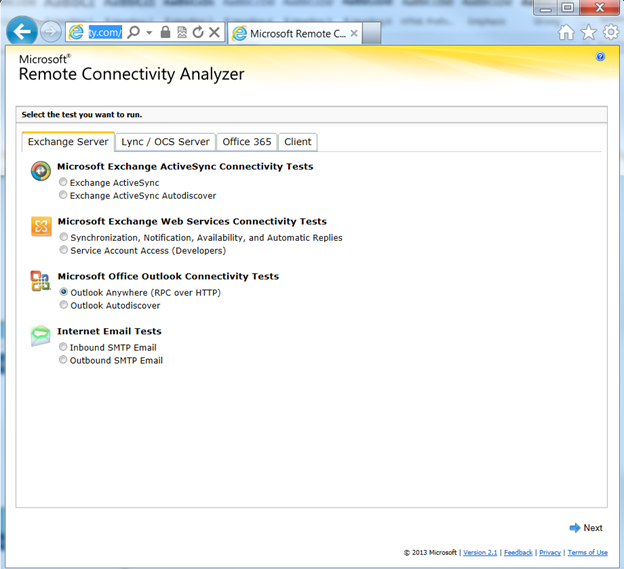The image size is (624, 569).
Task: Open the Favorites star icon
Action: (x=589, y=32)
